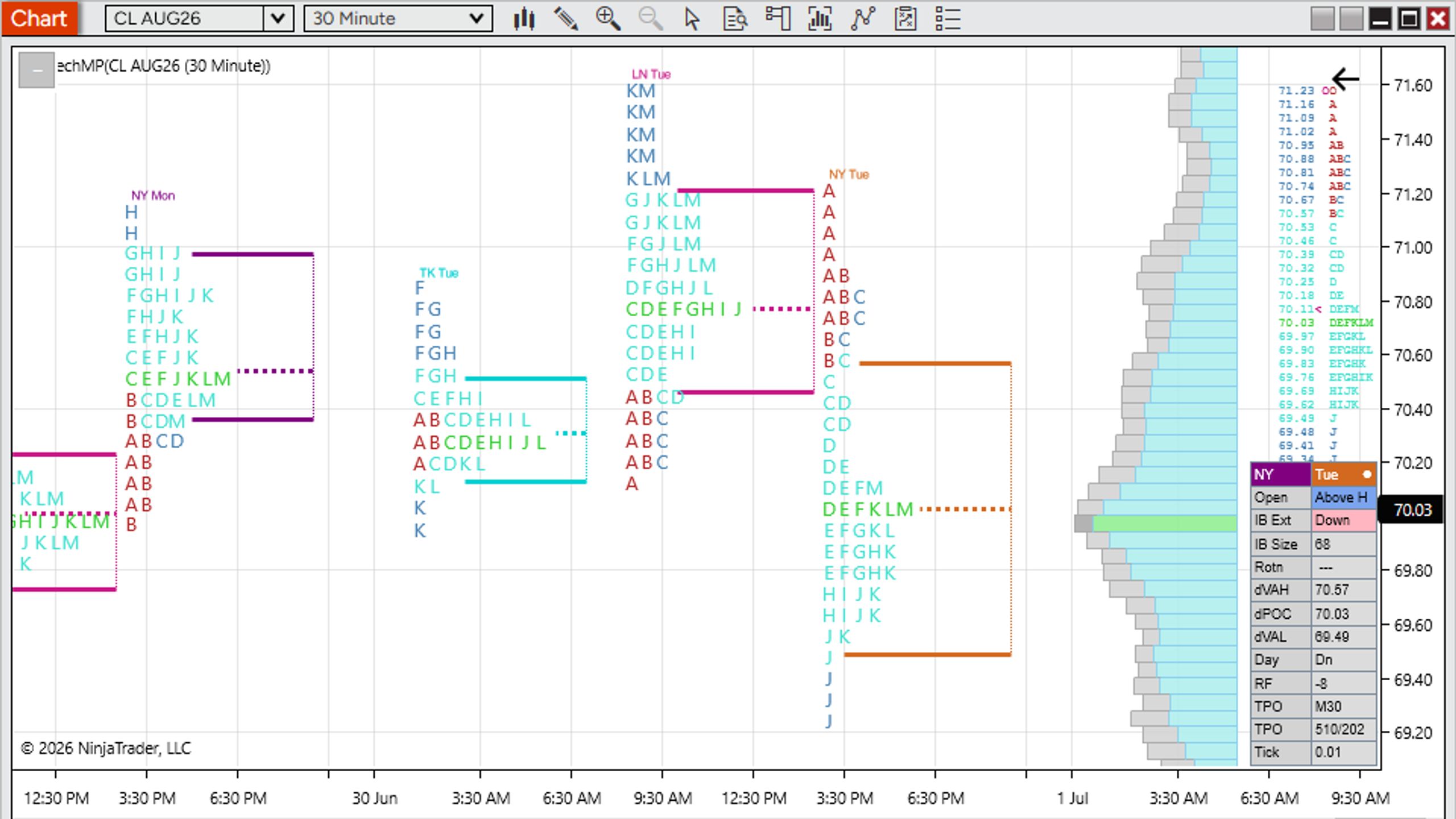Image resolution: width=1456 pixels, height=819 pixels.
Task: Click the NY session header cell
Action: (1281, 474)
